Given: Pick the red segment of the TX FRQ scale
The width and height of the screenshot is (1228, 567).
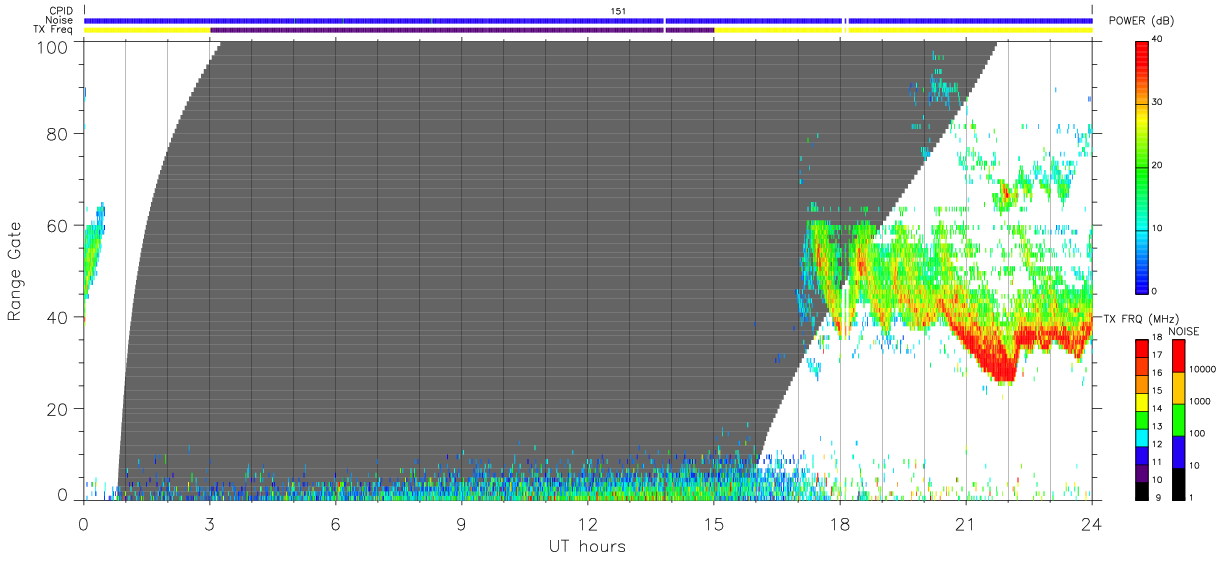Looking at the screenshot, I should coord(1142,348).
